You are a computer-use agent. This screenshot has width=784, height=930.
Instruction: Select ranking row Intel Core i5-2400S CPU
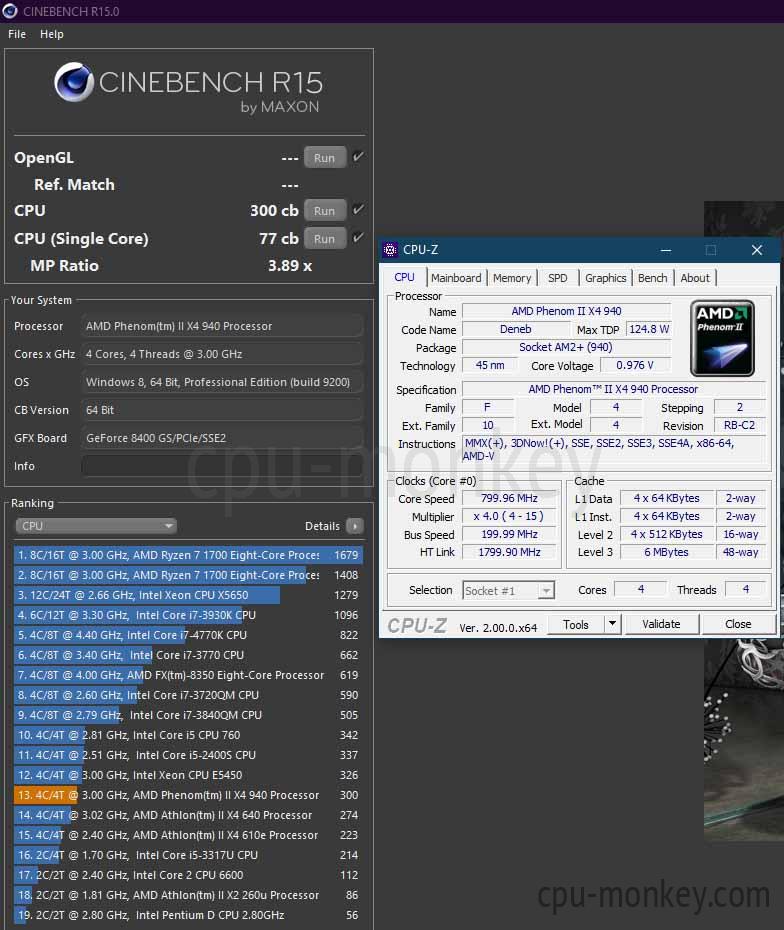click(188, 755)
